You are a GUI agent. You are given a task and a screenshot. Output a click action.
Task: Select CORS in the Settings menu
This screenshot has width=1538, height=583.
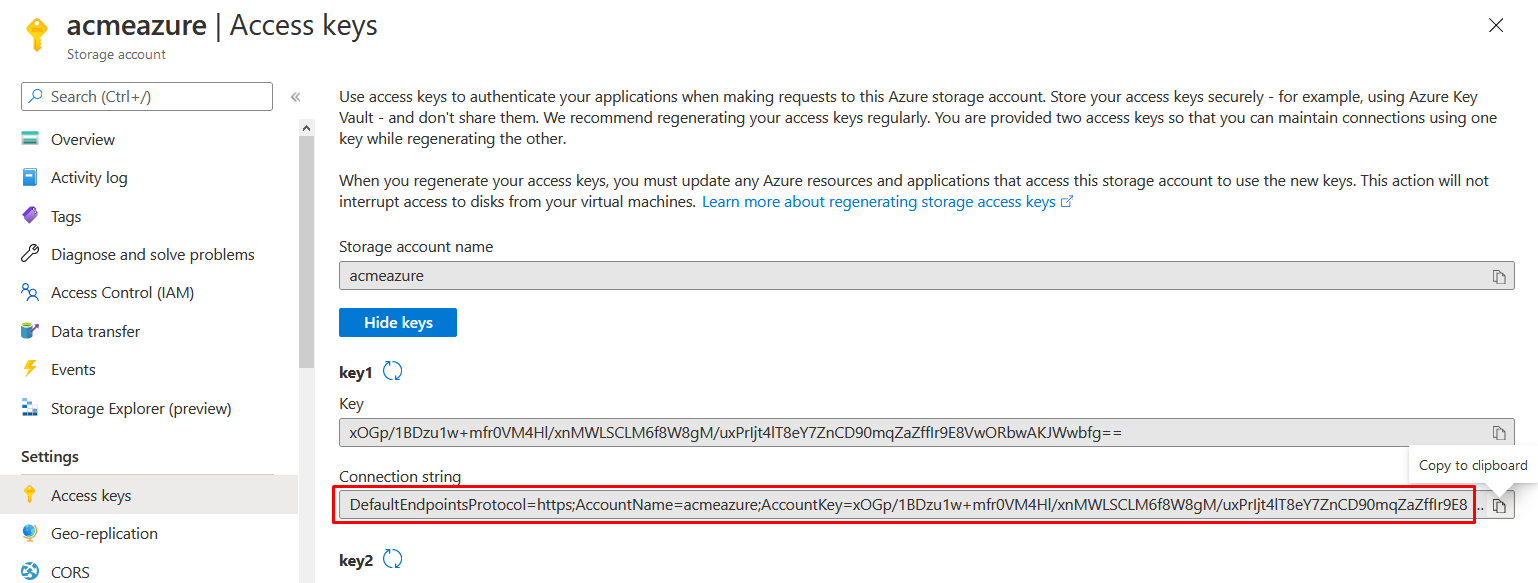tap(70, 572)
